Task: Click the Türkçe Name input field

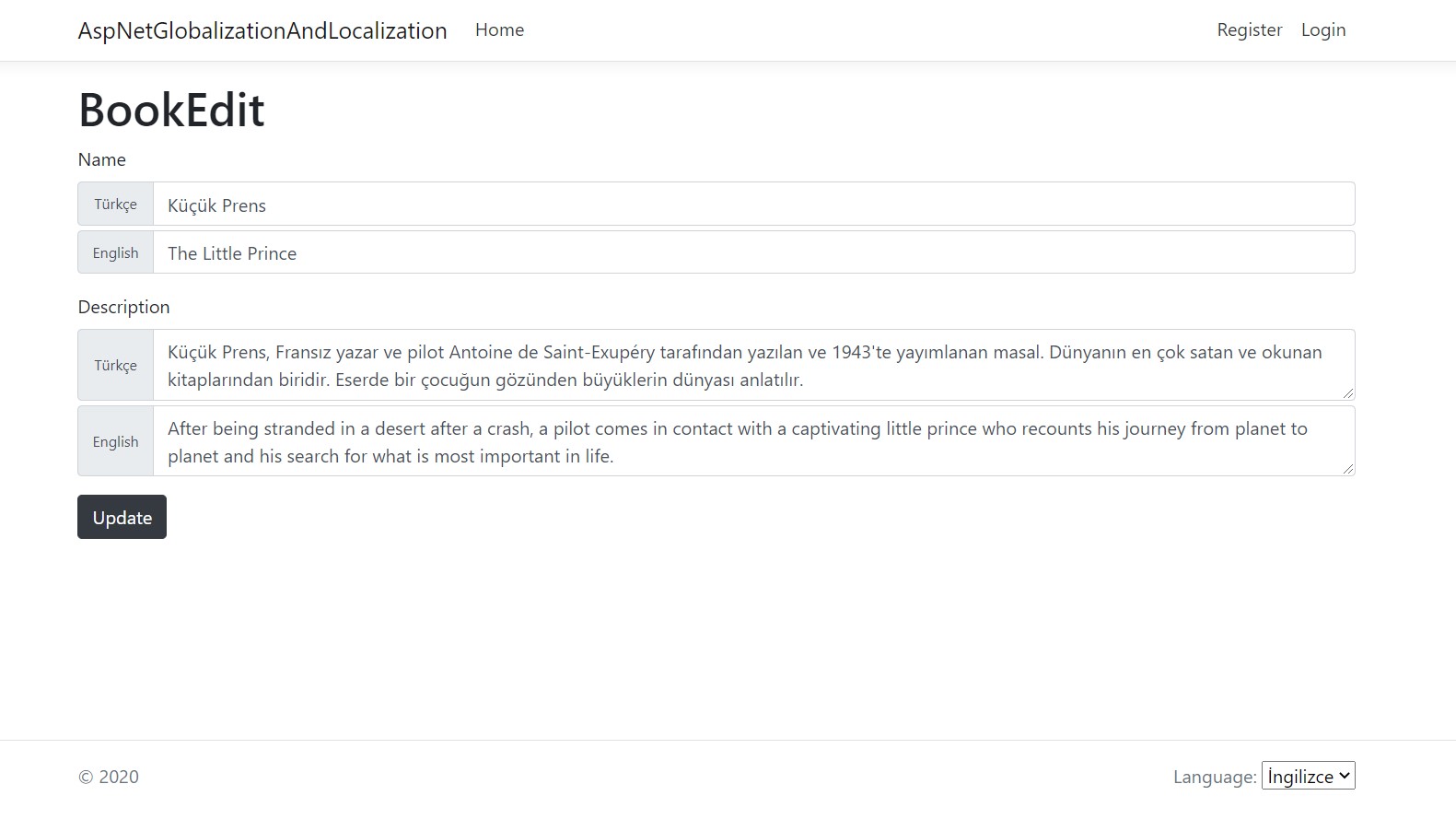Action: point(753,204)
